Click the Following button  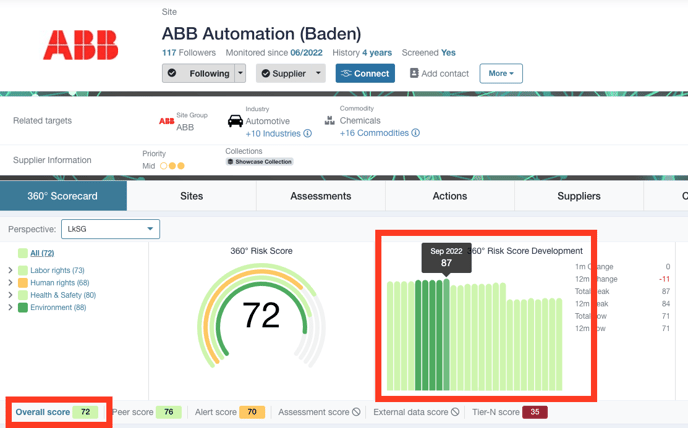[x=198, y=73]
